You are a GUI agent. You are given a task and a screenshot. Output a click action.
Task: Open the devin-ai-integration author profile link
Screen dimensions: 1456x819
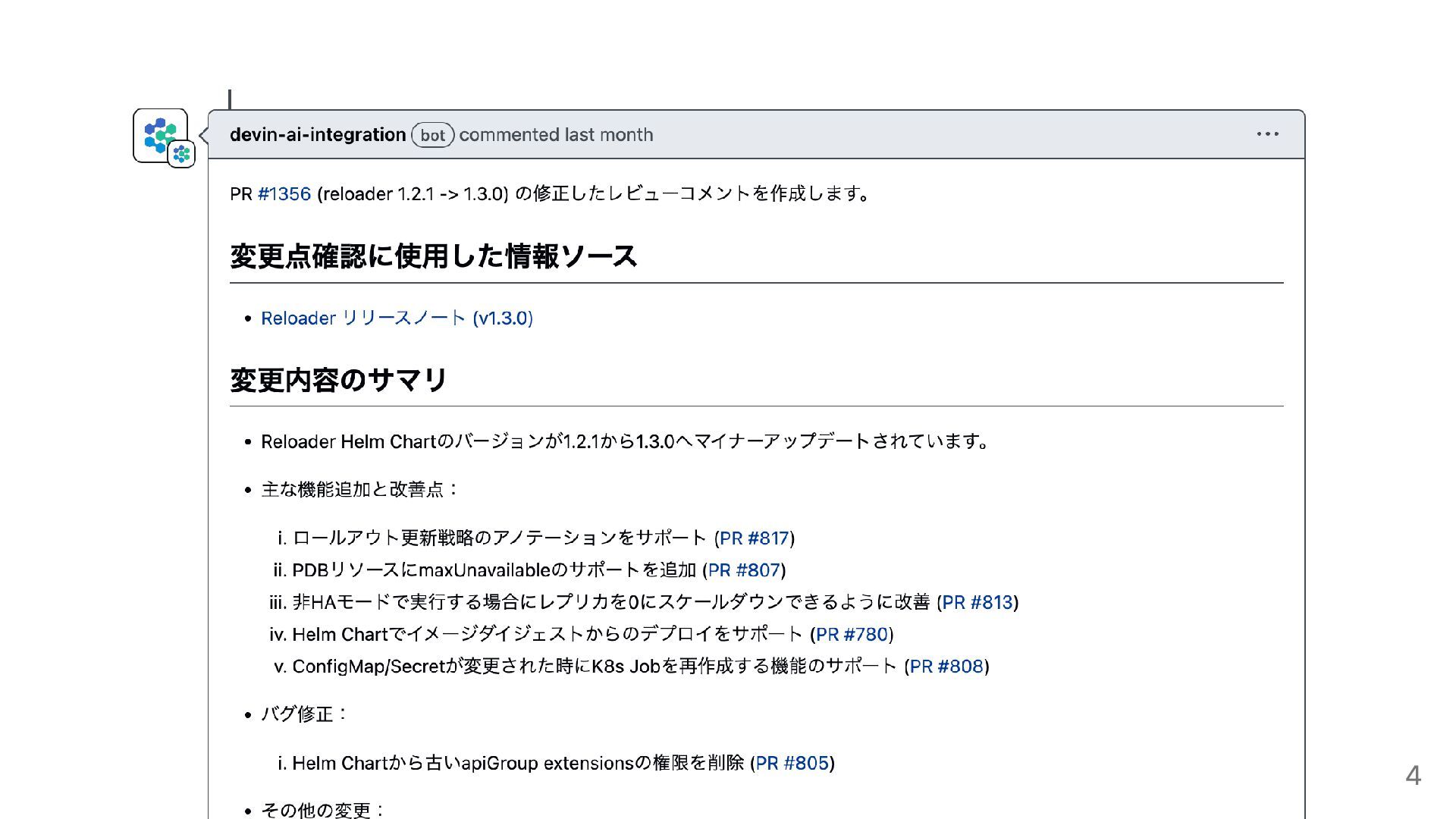[x=317, y=135]
